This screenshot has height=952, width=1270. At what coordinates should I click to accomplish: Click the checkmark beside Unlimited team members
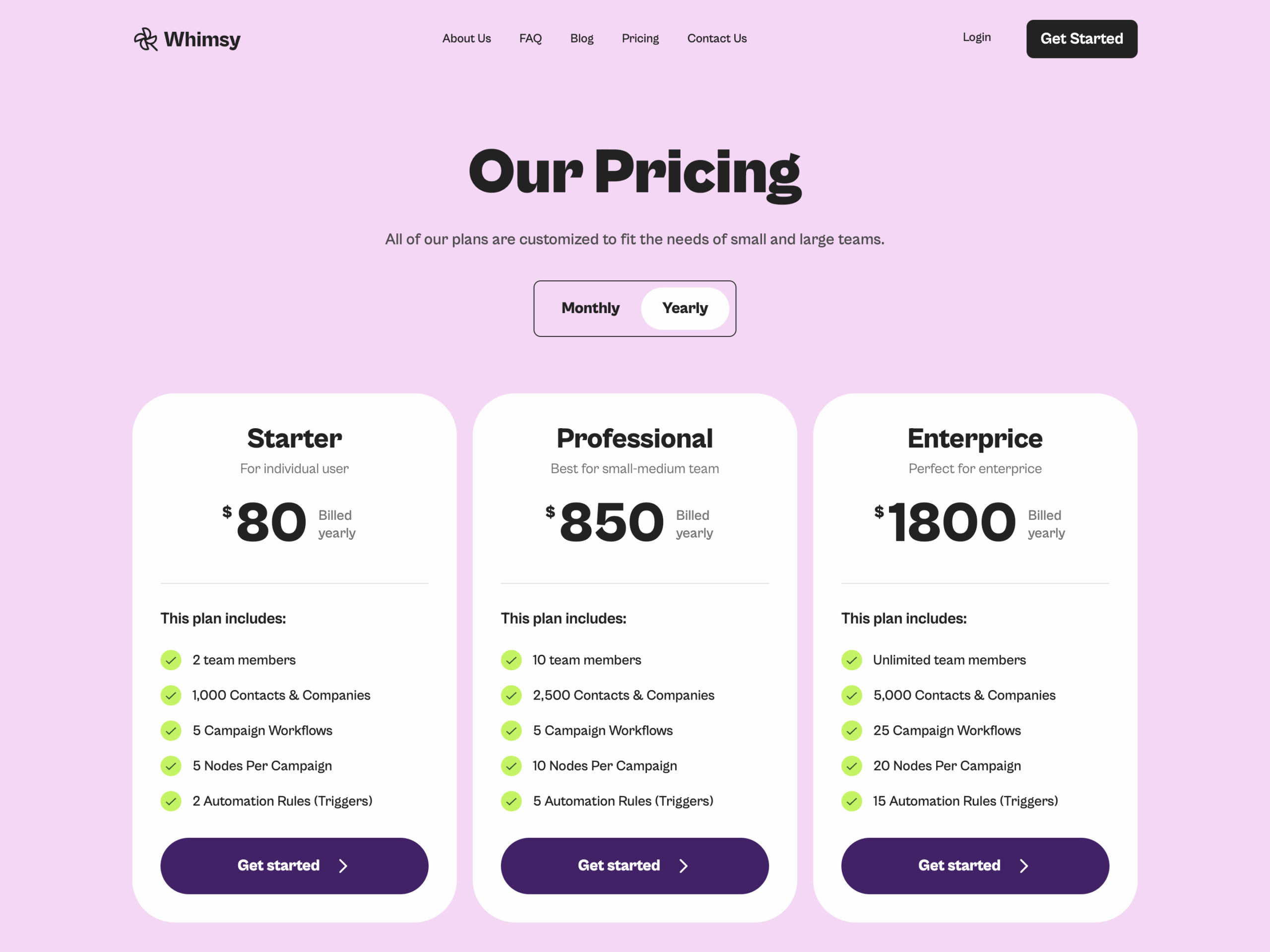click(x=851, y=660)
